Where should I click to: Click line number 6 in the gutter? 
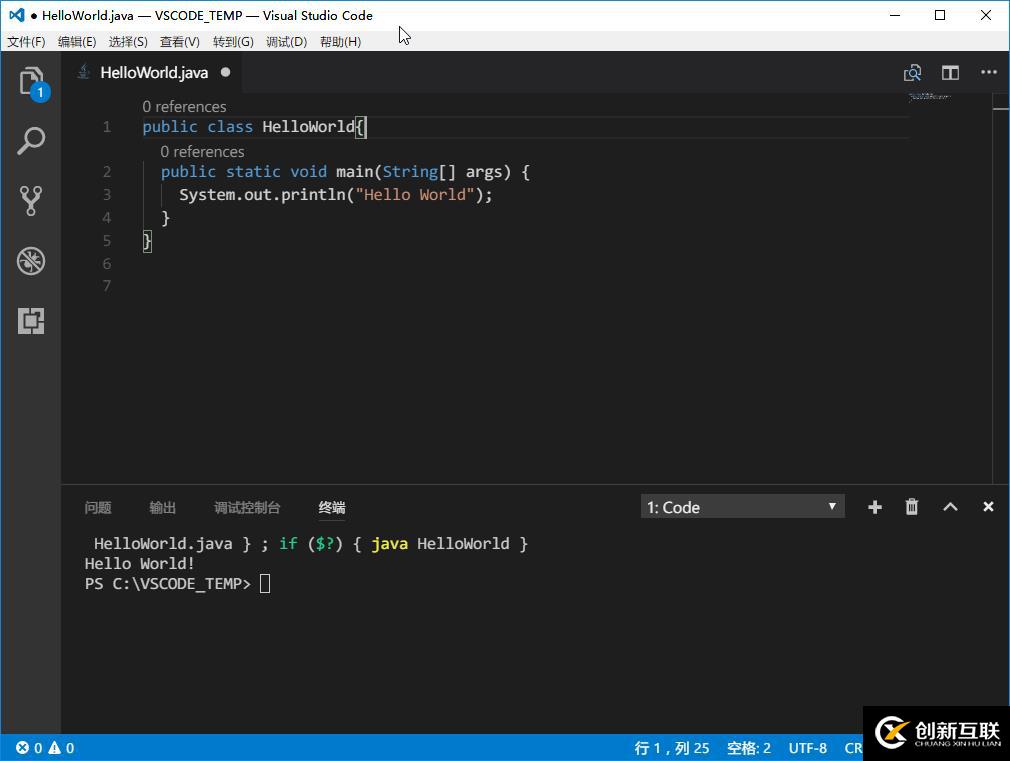pos(107,264)
